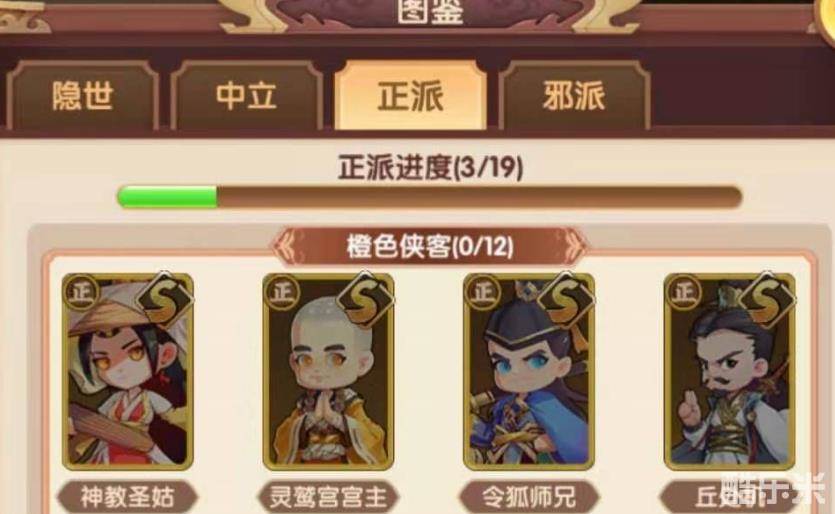Click the S rank badge on 令狐师兄
Viewport: 835px width, 514px height.
coord(566,299)
